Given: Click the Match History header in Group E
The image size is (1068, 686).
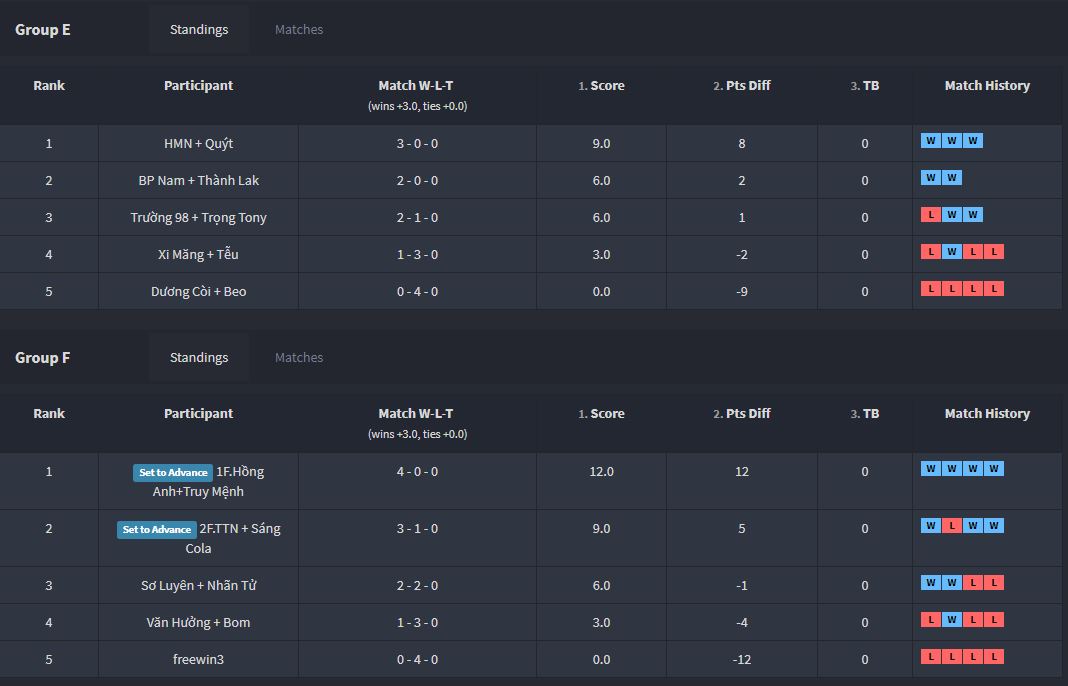Looking at the screenshot, I should 987,85.
